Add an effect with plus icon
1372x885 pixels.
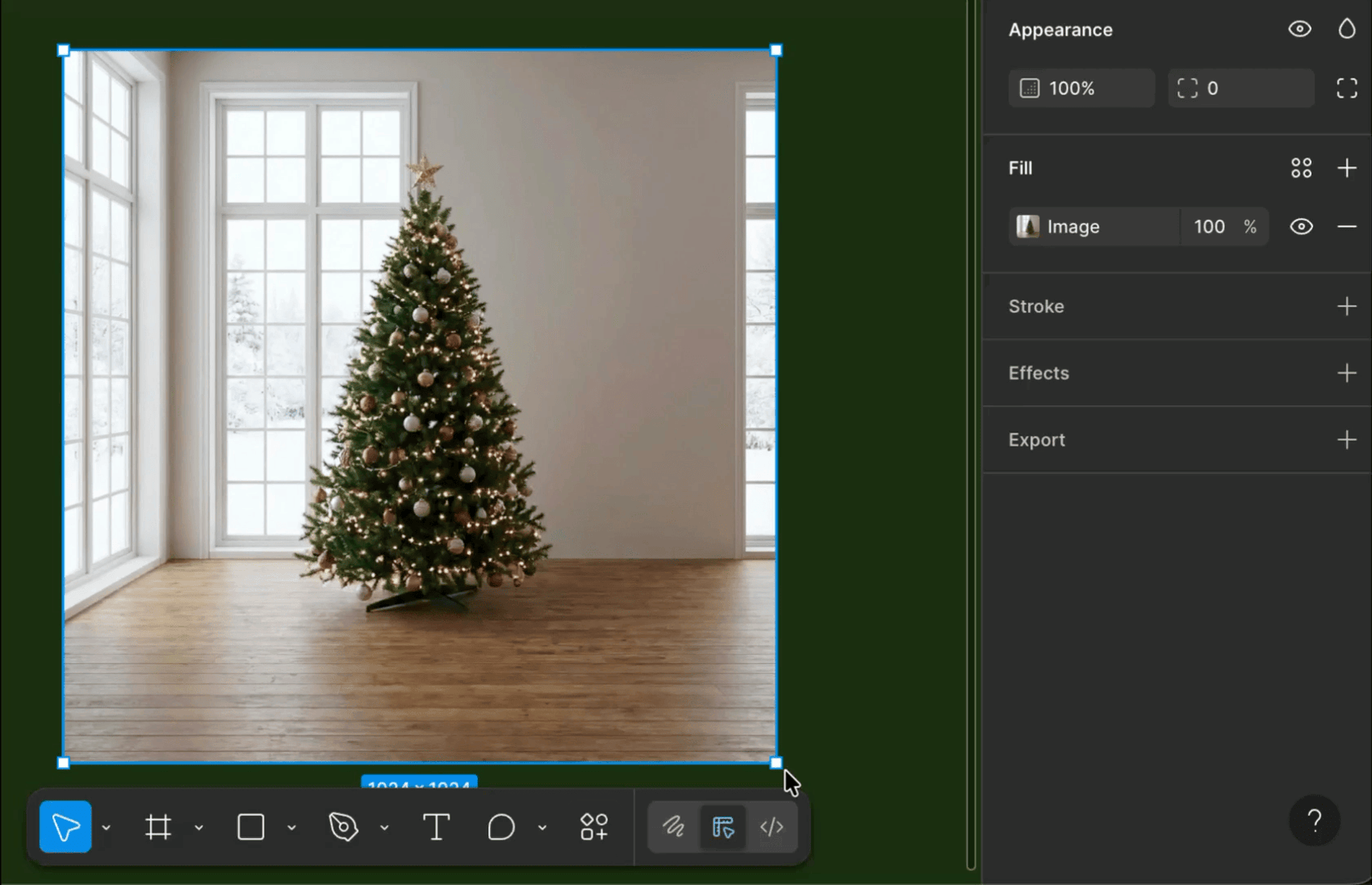1347,373
